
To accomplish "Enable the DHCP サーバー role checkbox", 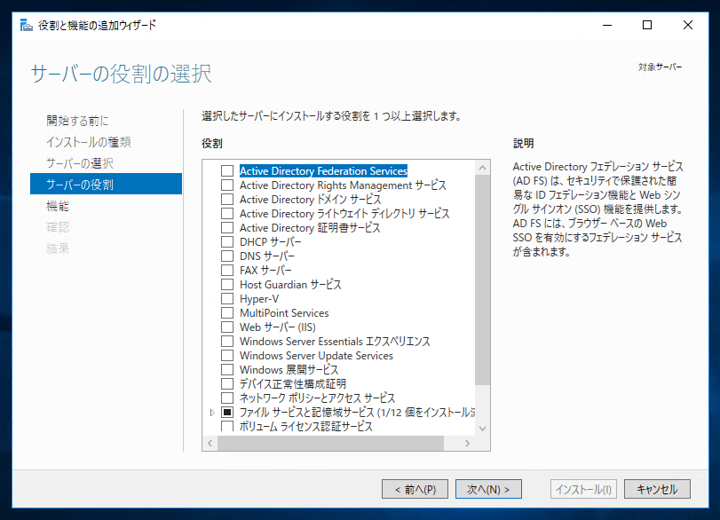I will click(227, 242).
